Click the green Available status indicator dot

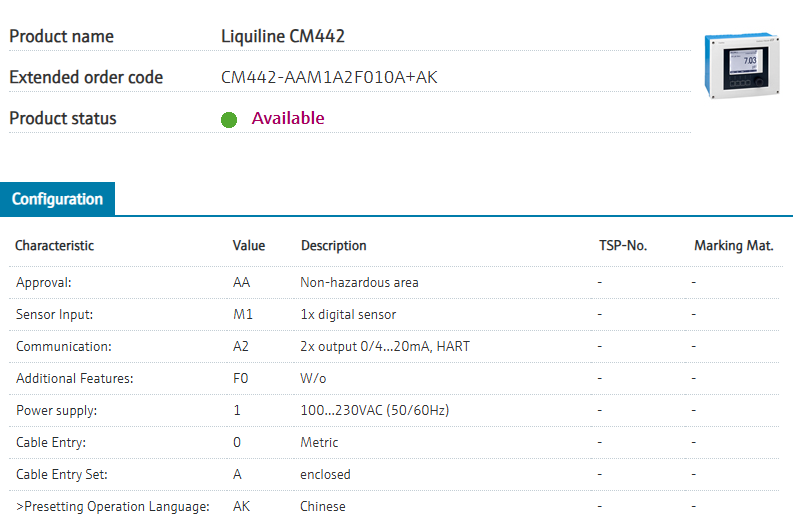[x=229, y=120]
